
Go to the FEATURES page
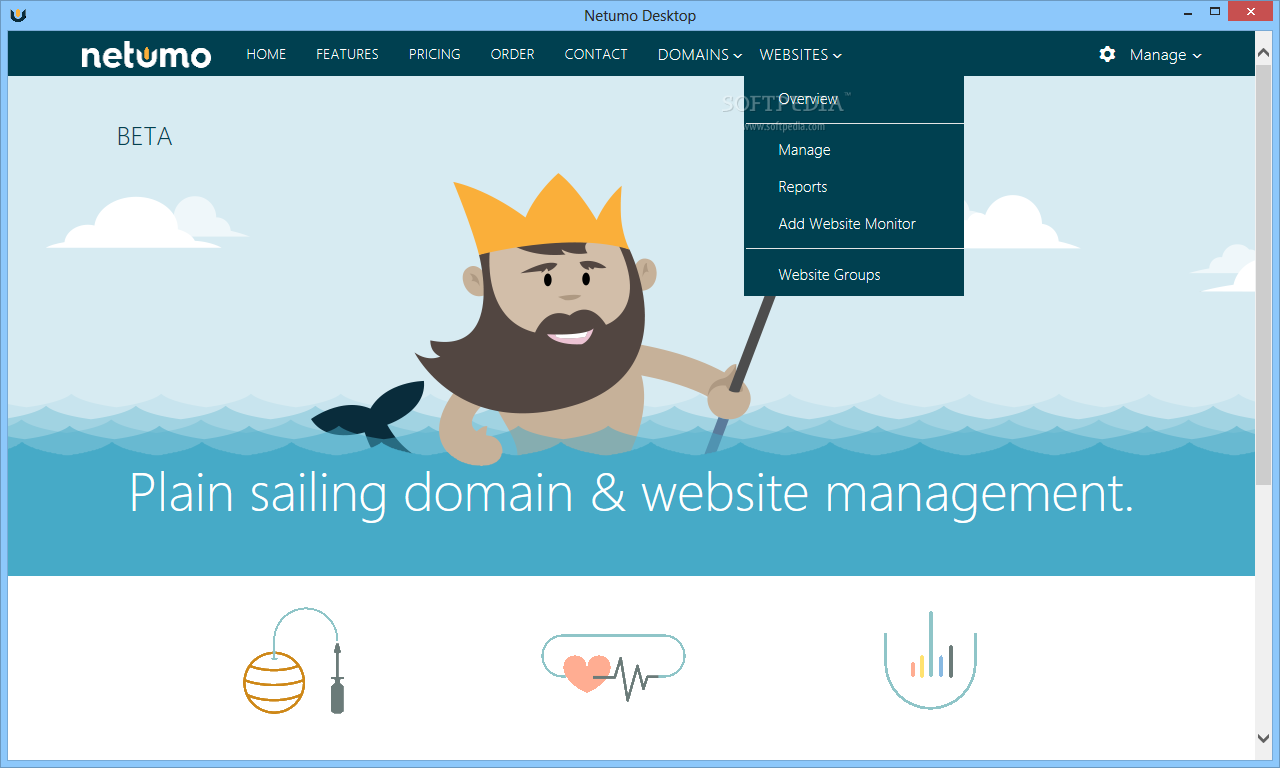point(347,54)
